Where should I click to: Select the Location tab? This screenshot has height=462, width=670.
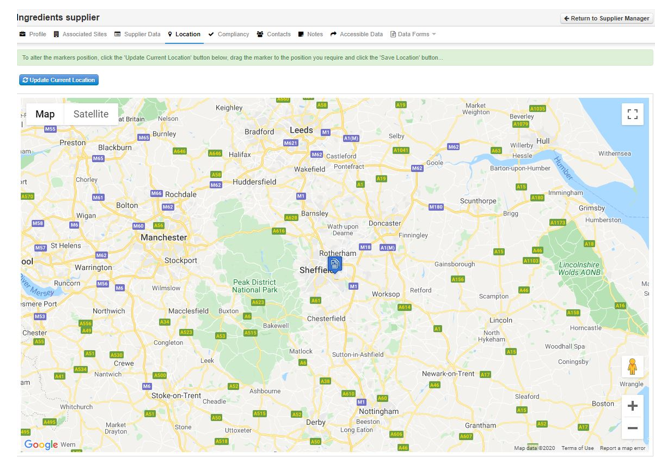click(184, 34)
